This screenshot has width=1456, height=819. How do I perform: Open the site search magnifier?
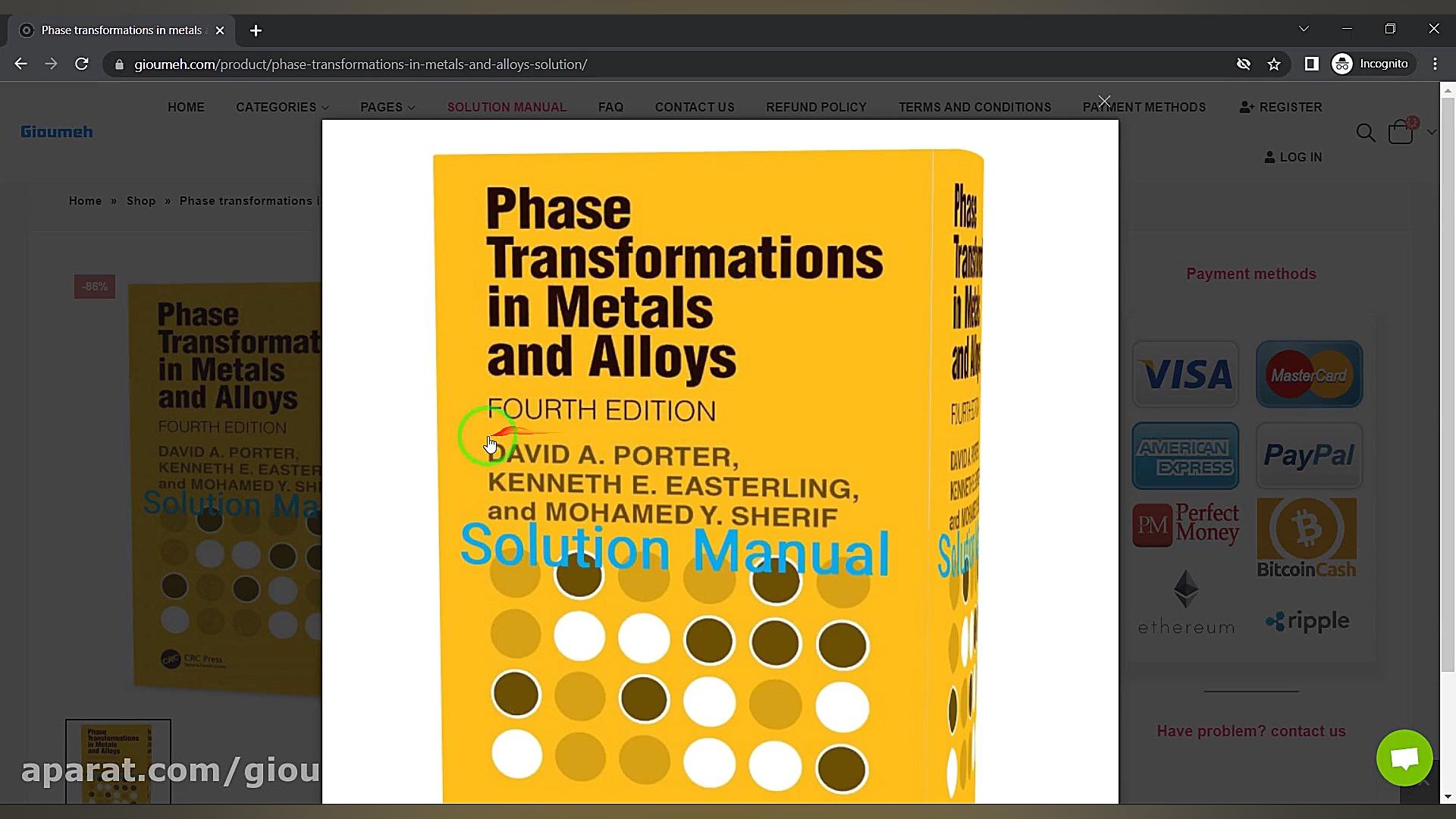[1365, 133]
